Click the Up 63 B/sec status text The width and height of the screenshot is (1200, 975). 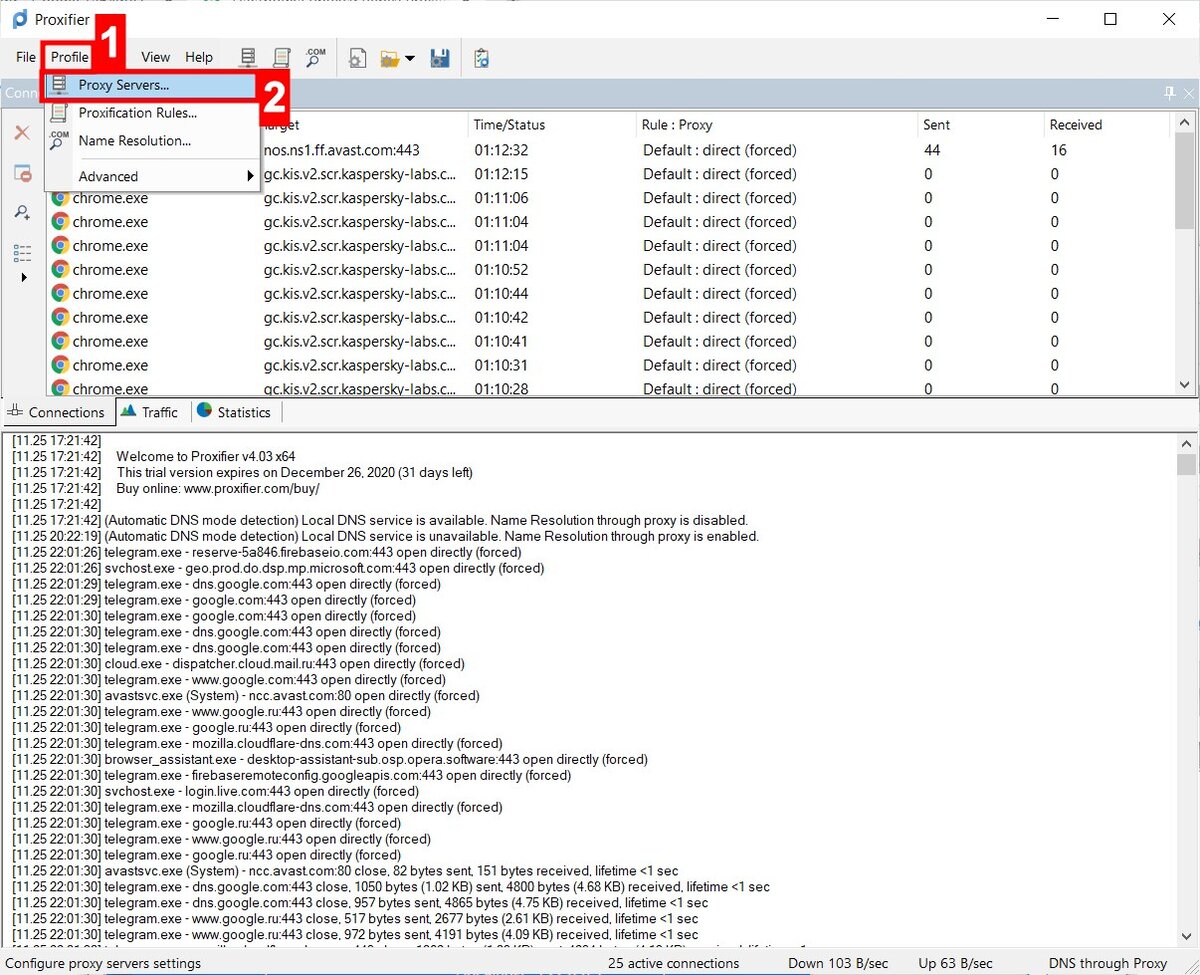[957, 964]
